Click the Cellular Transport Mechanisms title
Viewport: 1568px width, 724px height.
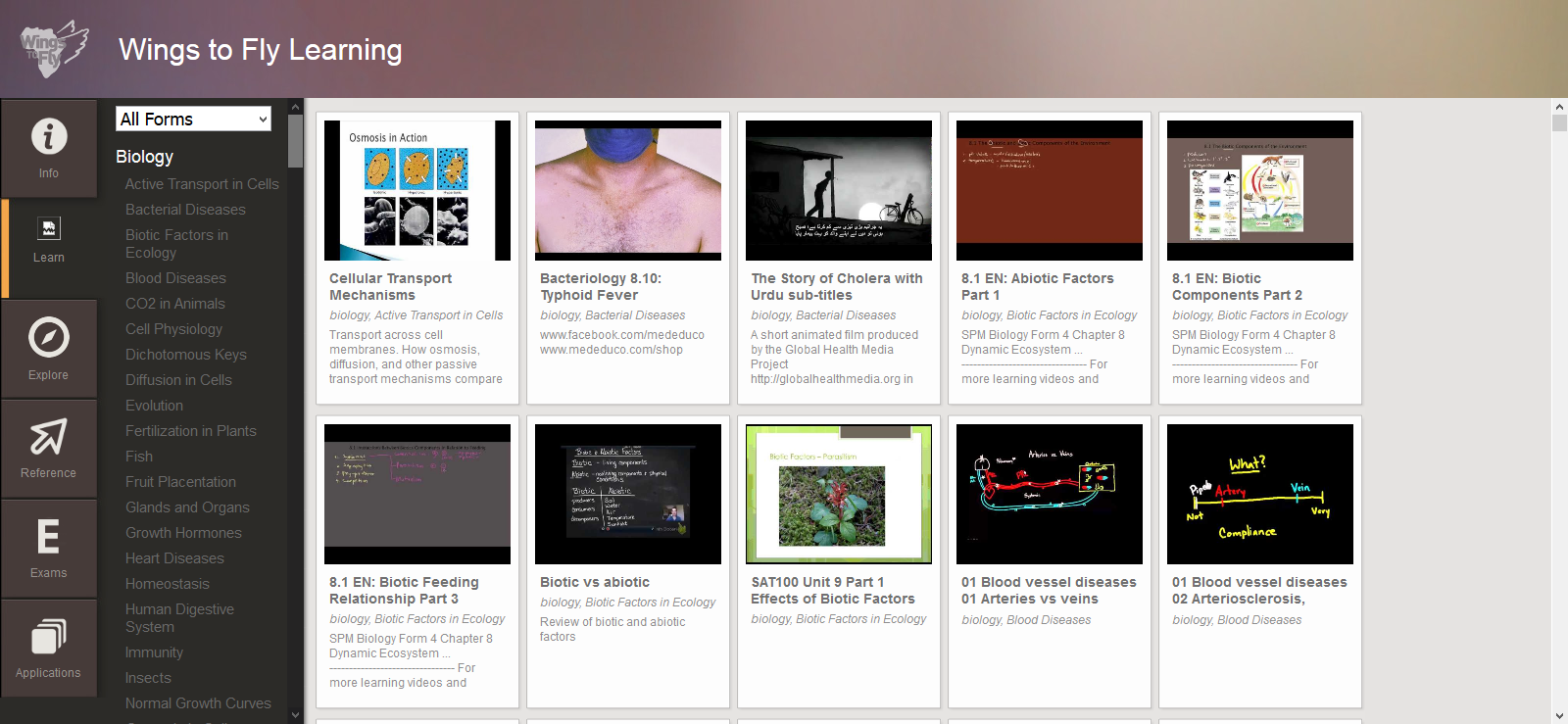pos(390,287)
